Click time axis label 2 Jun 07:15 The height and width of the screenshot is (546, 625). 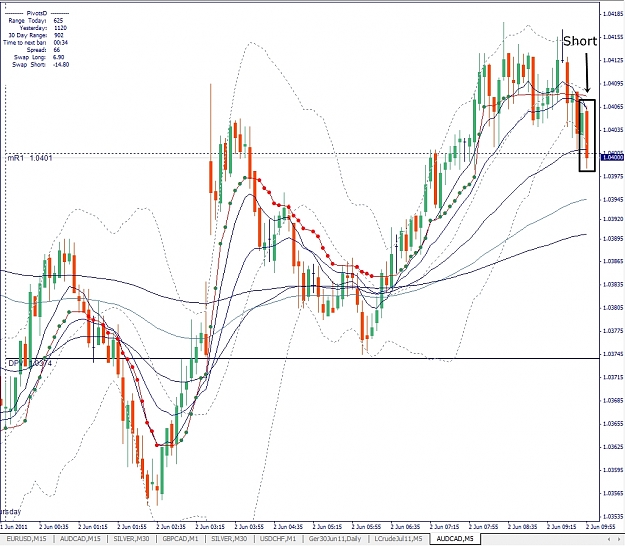pyautogui.click(x=444, y=526)
